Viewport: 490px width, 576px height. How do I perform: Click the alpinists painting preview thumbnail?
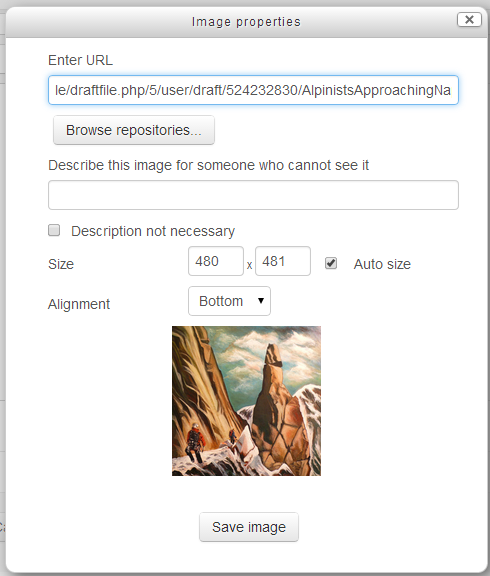[x=246, y=401]
